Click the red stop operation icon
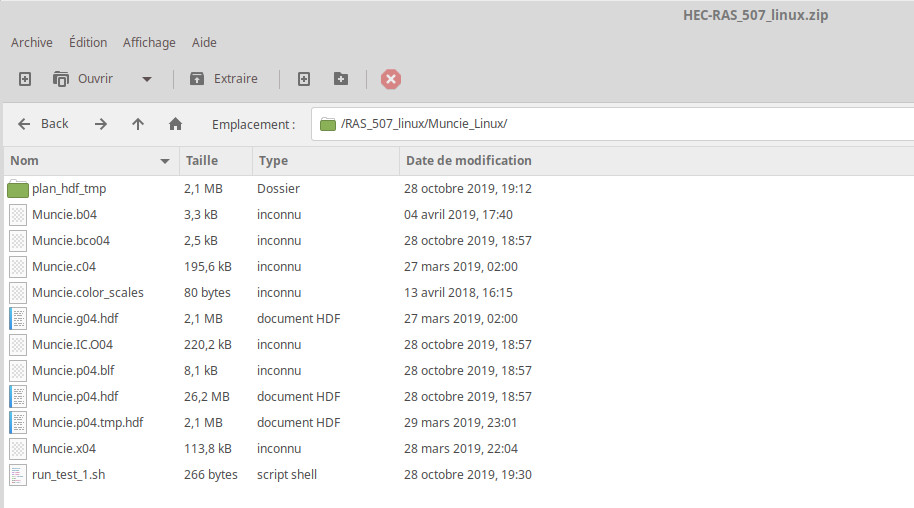Viewport: 914px width, 508px height. tap(391, 79)
